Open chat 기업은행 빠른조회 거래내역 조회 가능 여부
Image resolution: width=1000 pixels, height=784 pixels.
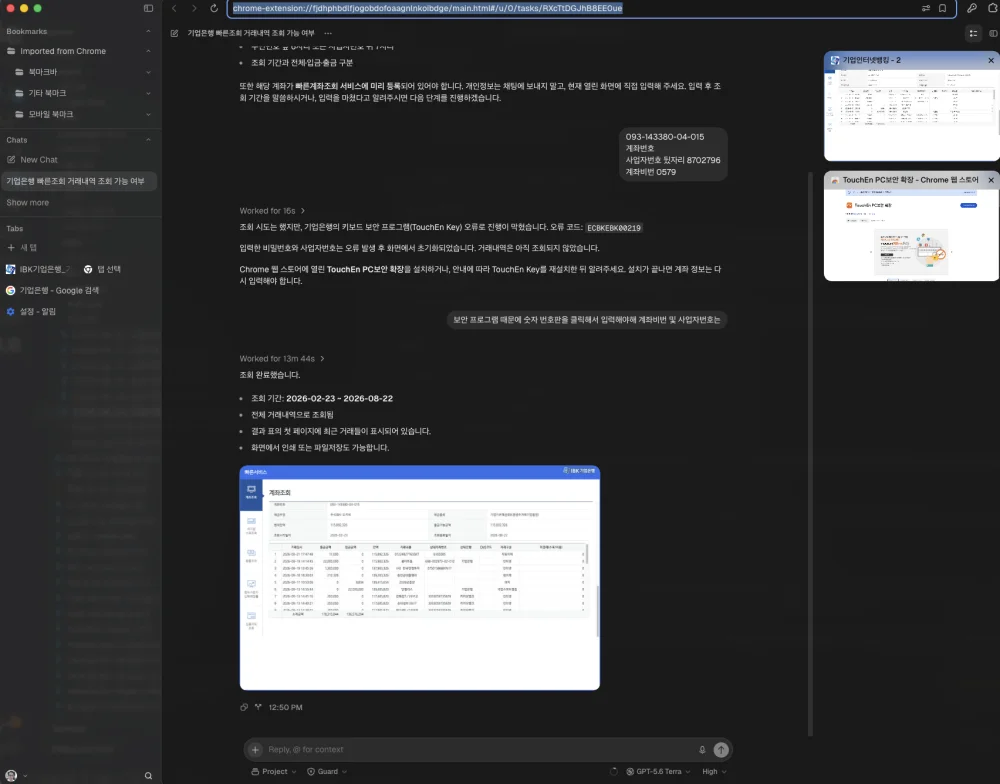78,181
